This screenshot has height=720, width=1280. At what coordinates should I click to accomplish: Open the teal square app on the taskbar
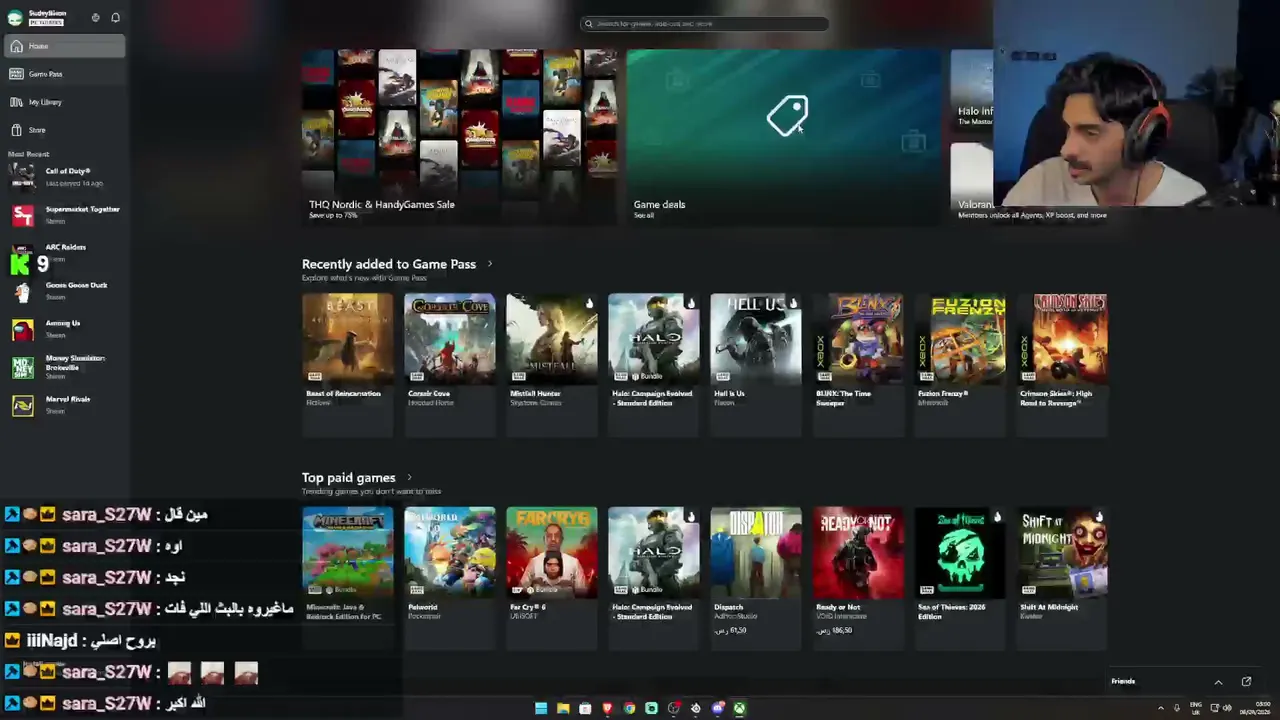point(651,709)
